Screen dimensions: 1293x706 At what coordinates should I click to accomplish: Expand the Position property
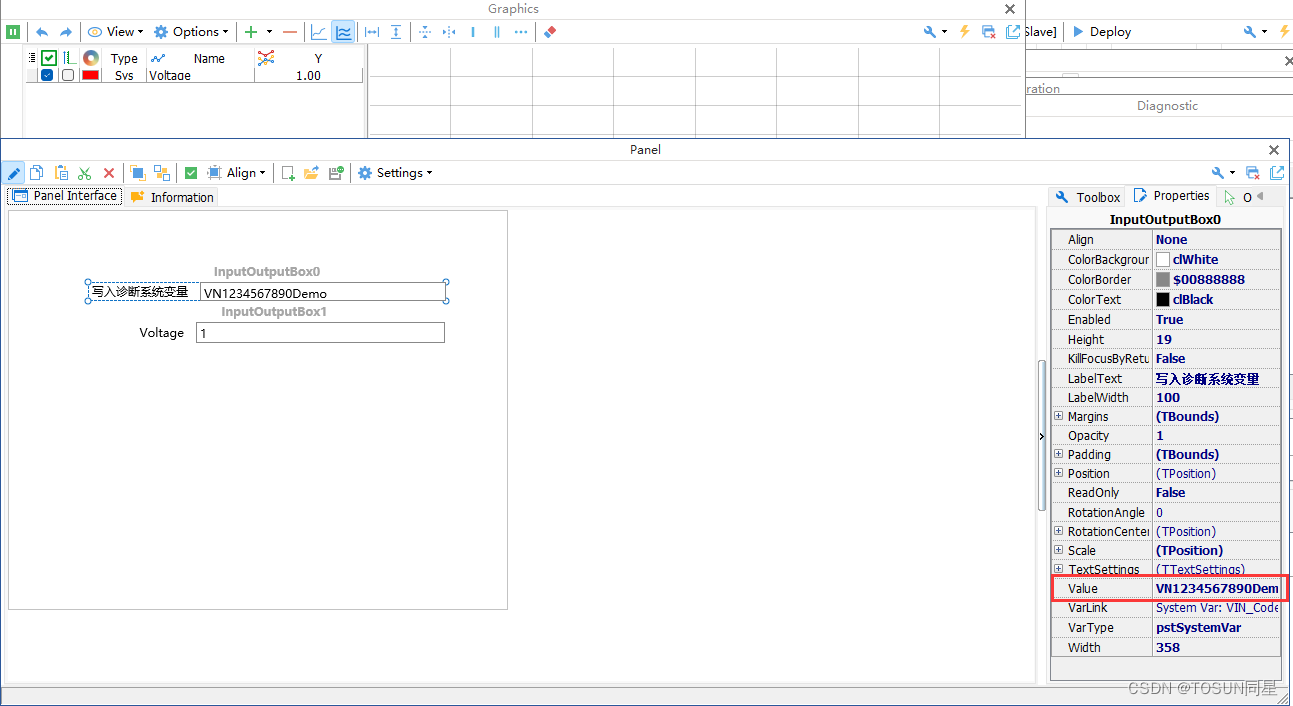coord(1058,473)
